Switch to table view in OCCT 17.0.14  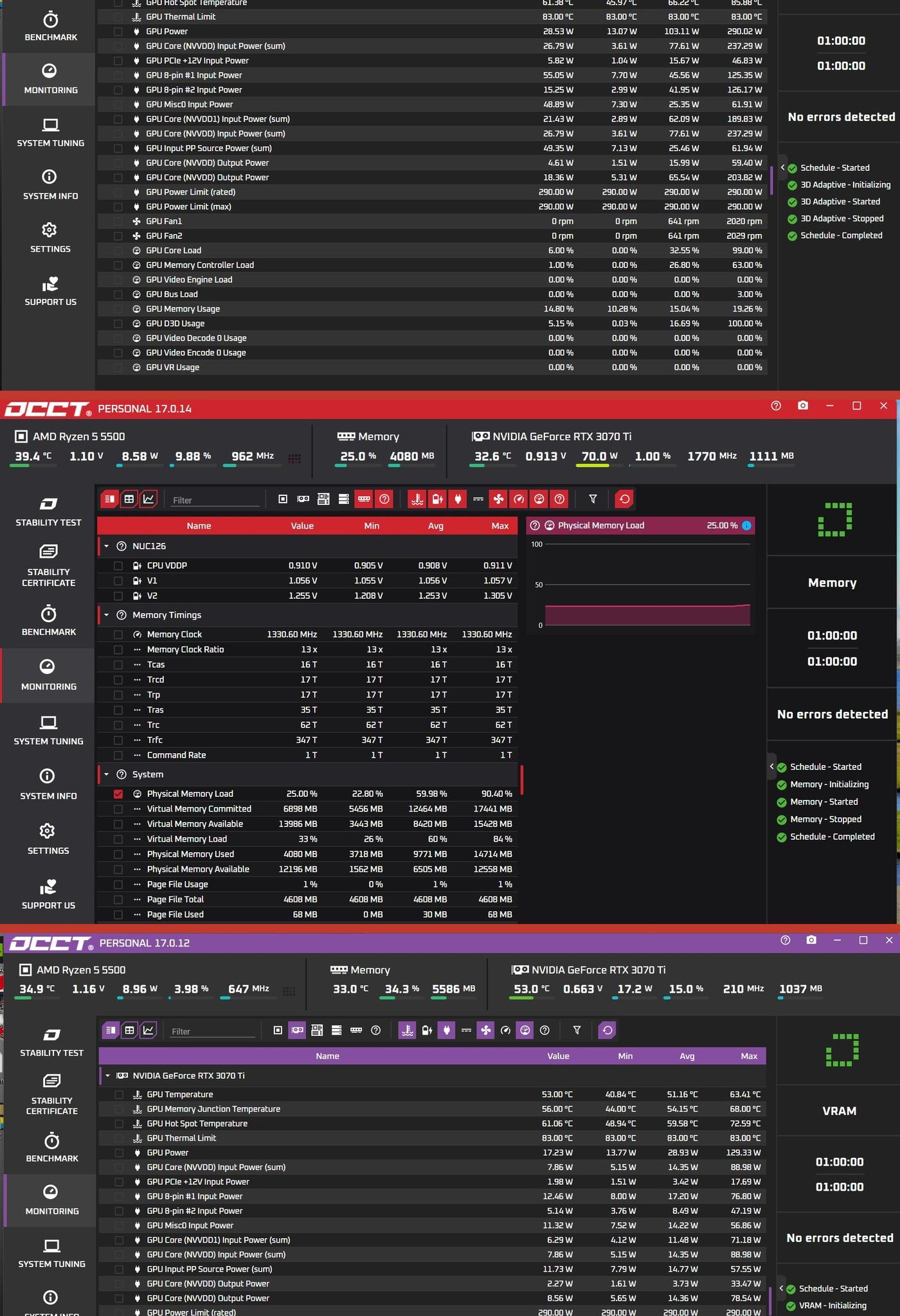[x=129, y=499]
